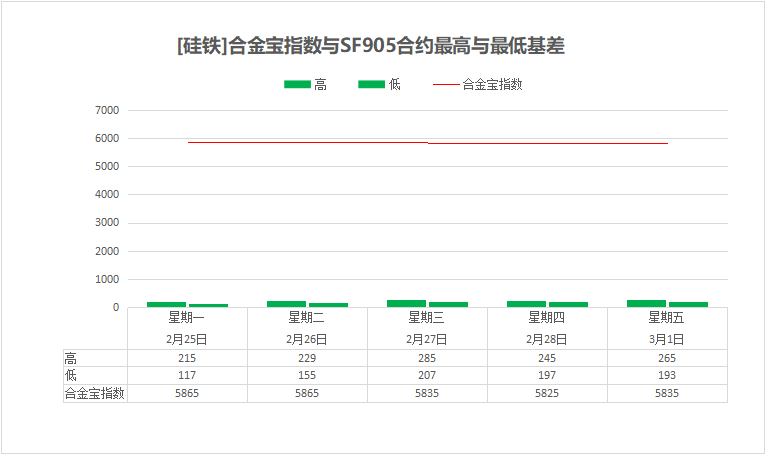Click the 2月27日 date label
The image size is (766, 456).
[x=427, y=339]
